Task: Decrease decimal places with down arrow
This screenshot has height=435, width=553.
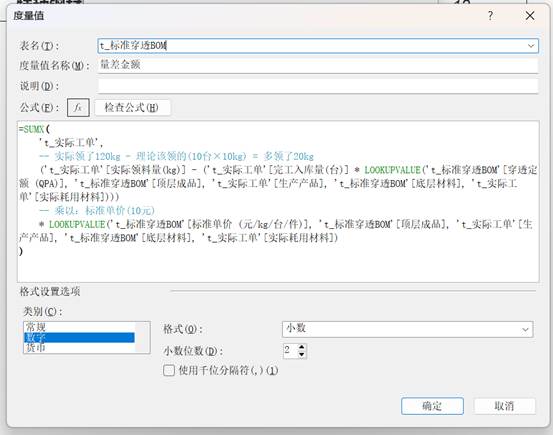Action: click(302, 355)
